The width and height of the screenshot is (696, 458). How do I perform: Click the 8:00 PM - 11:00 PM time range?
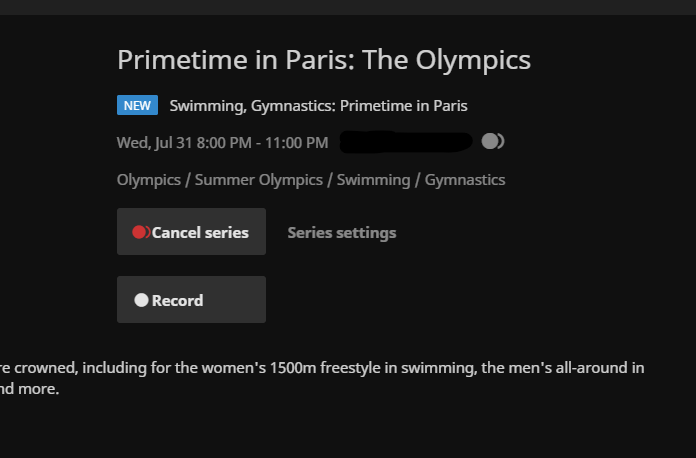pyautogui.click(x=262, y=142)
